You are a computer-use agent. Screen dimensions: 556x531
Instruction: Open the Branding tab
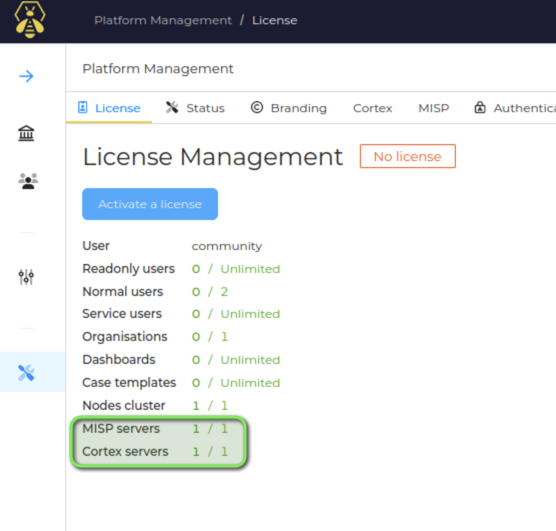click(289, 108)
